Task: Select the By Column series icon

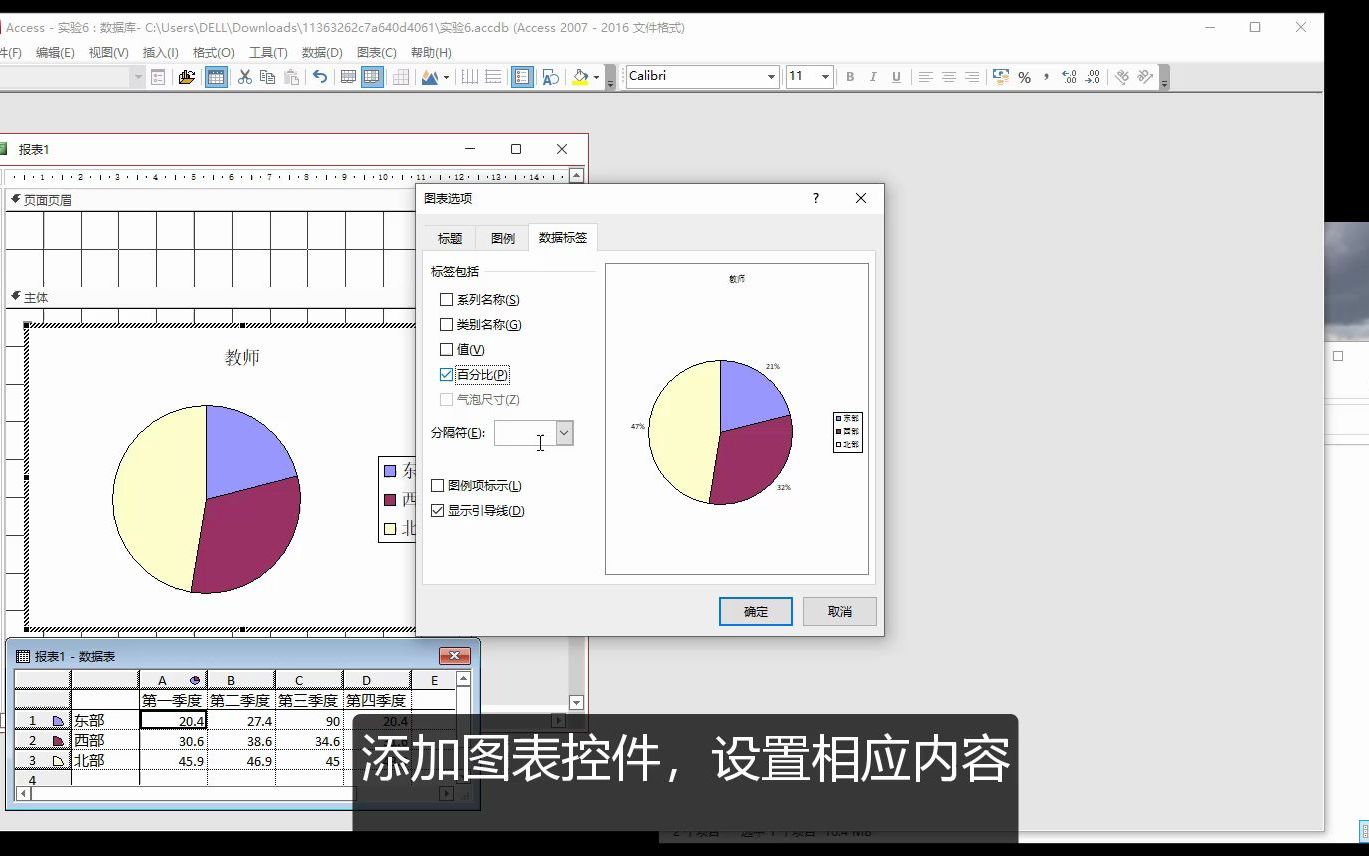Action: 372,77
